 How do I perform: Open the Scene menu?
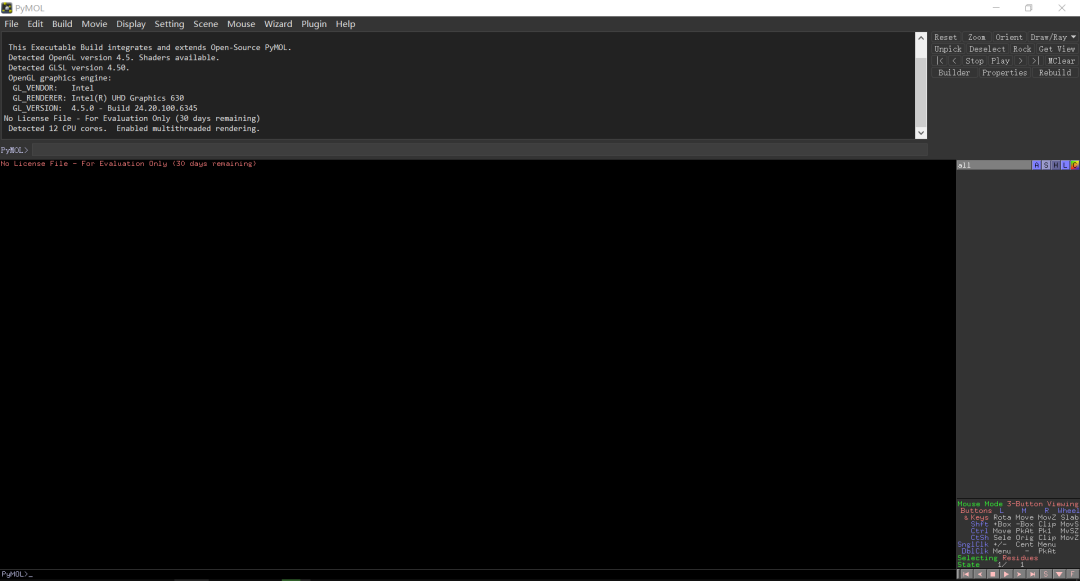pos(205,23)
